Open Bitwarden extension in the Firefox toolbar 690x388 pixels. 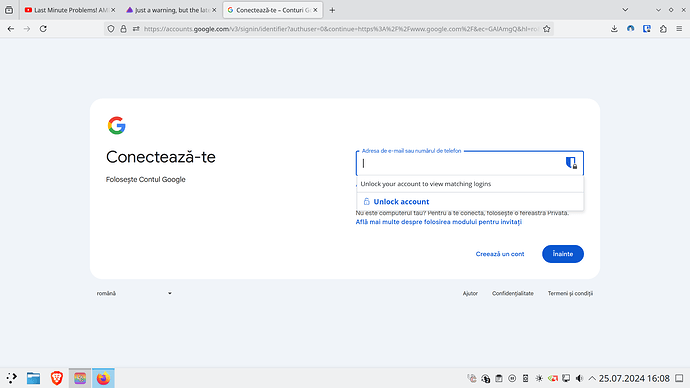pyautogui.click(x=646, y=29)
